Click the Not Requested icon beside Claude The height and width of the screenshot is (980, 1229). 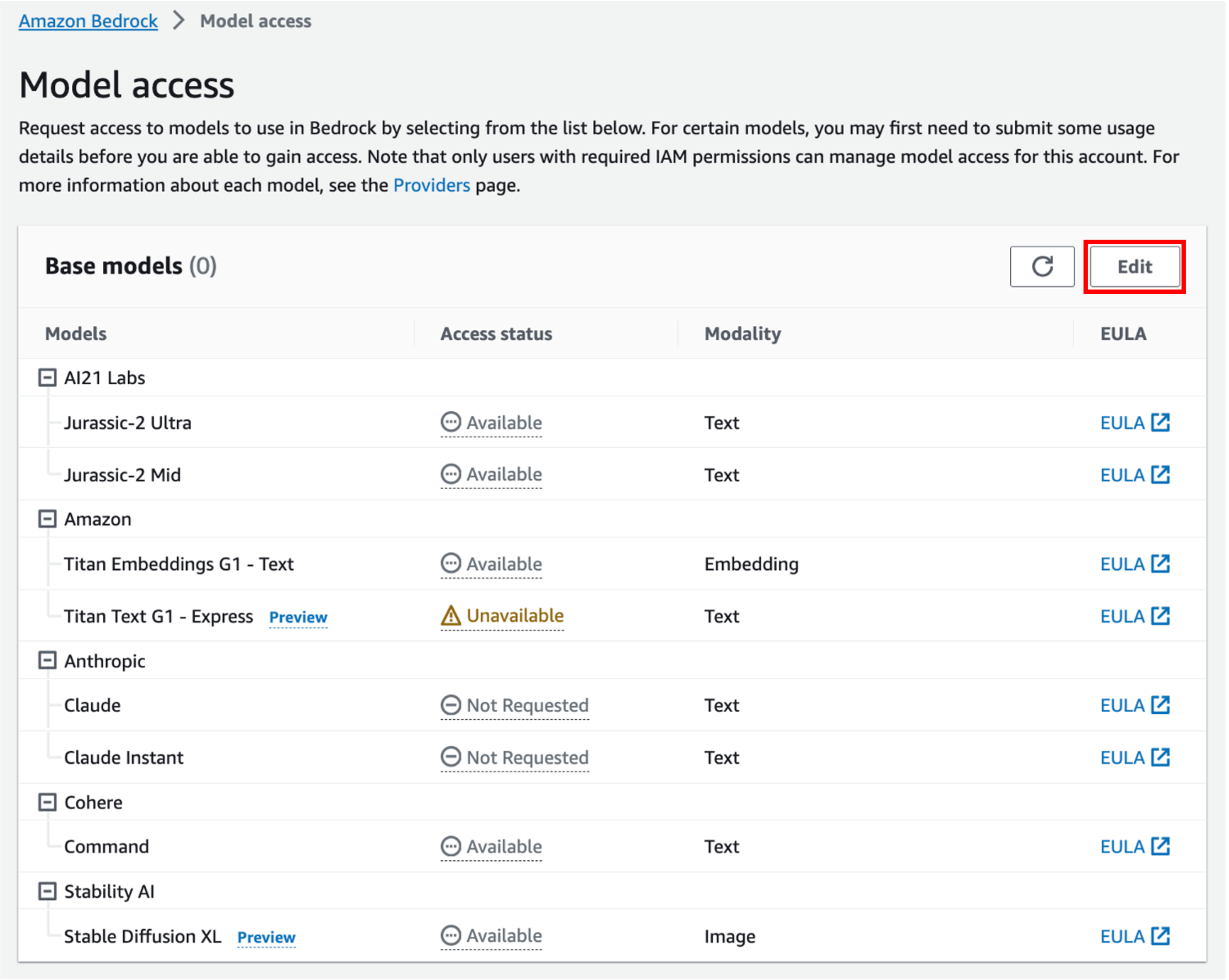[451, 705]
